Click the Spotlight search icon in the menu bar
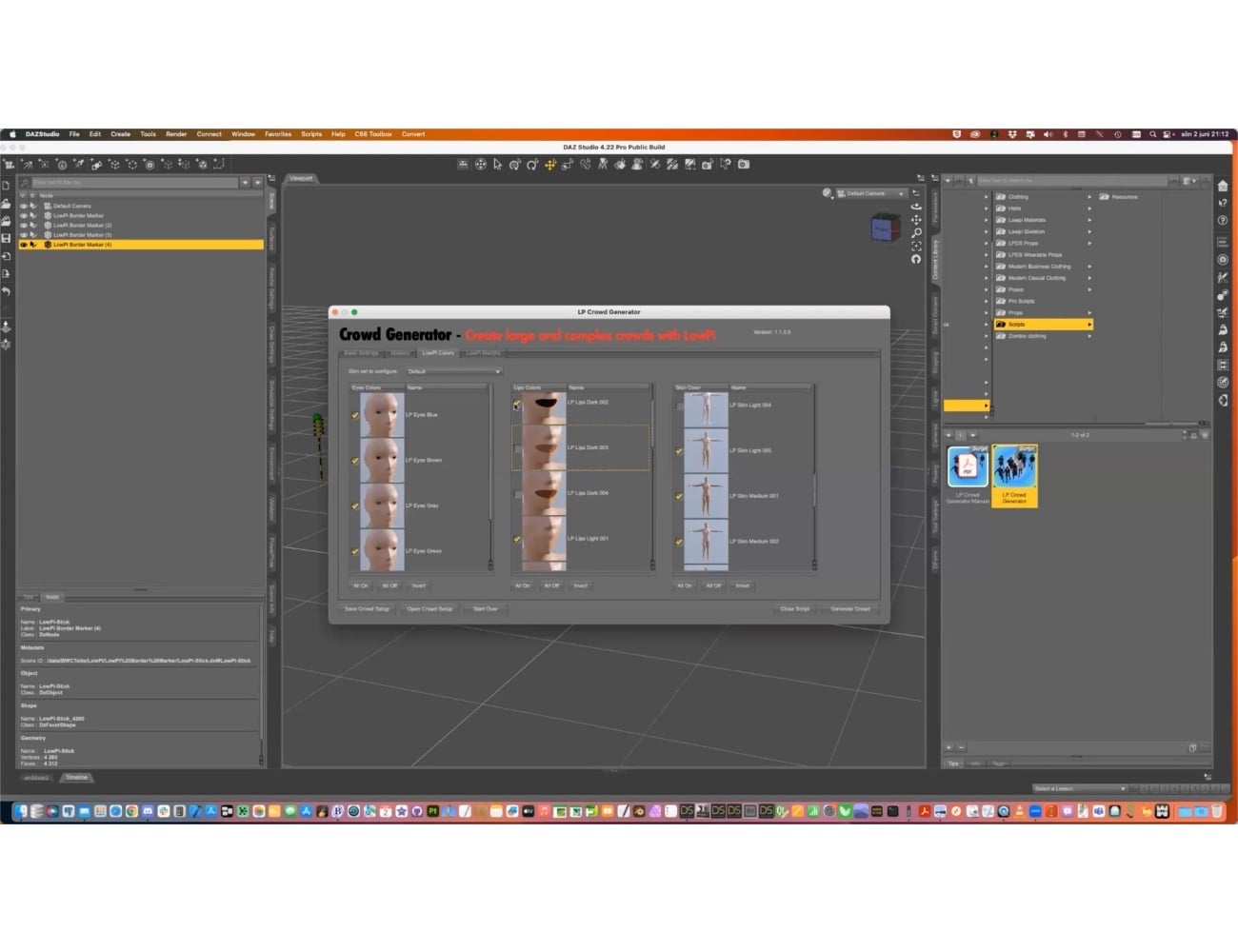This screenshot has height=952, width=1238. click(1153, 134)
